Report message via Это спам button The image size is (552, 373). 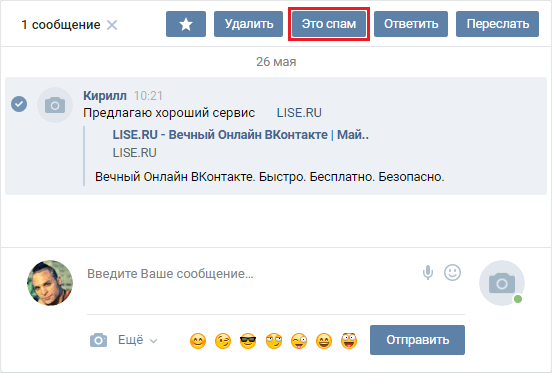pos(329,24)
